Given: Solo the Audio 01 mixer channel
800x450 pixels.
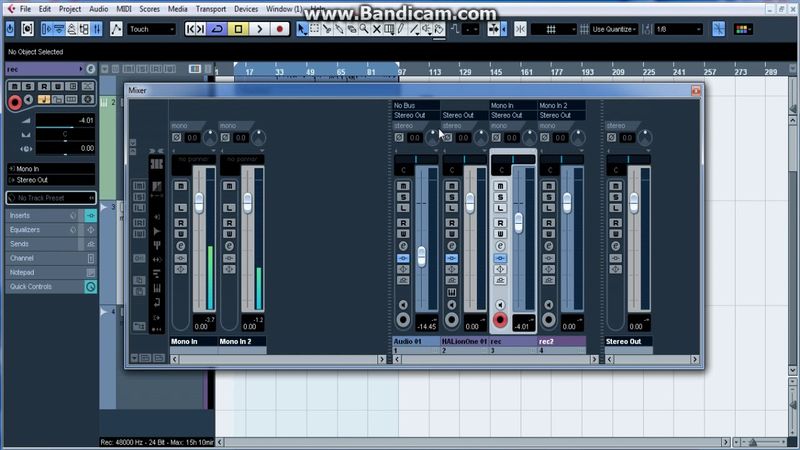Looking at the screenshot, I should pos(403,197).
